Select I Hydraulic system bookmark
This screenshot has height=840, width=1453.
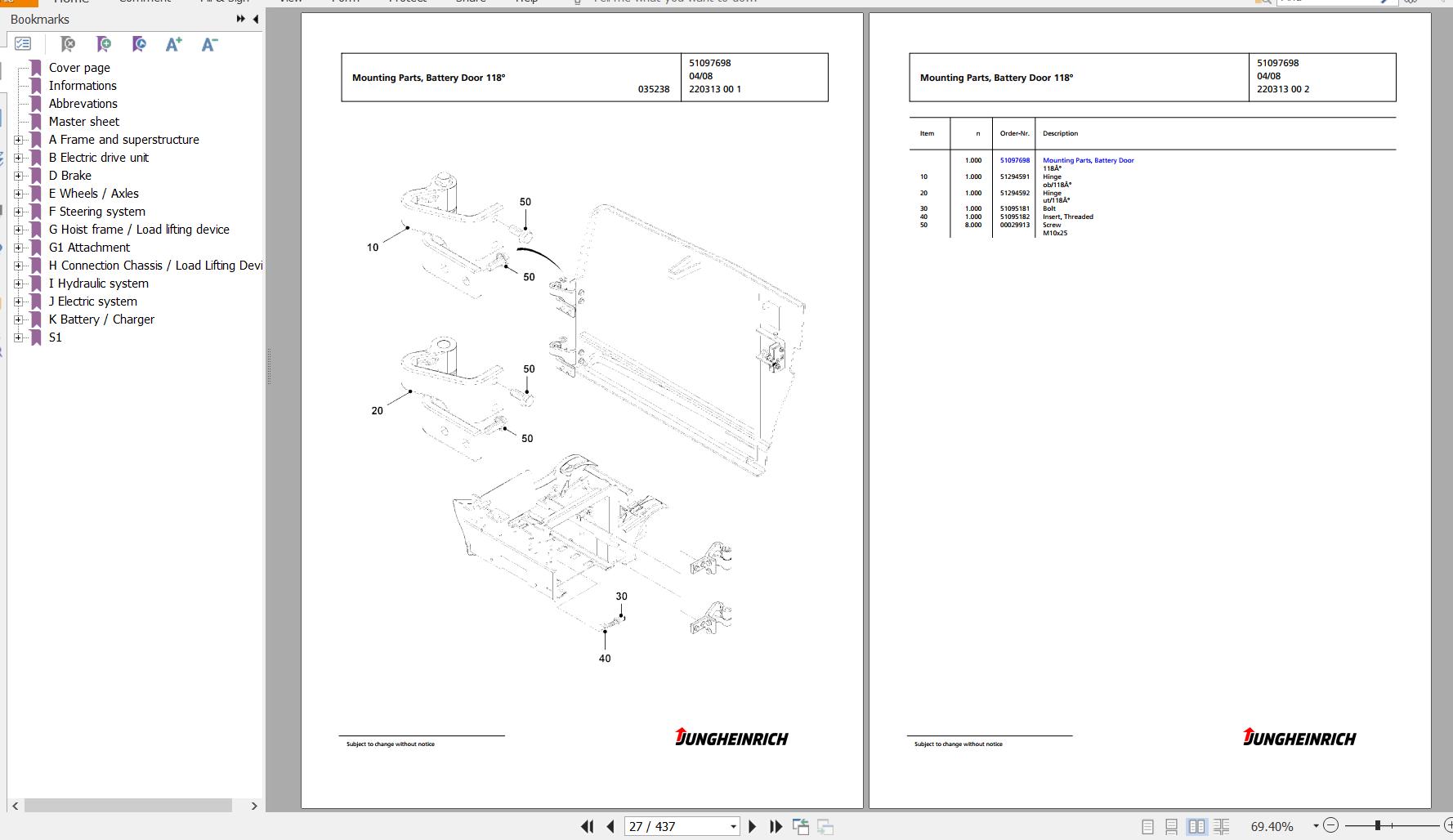[99, 284]
